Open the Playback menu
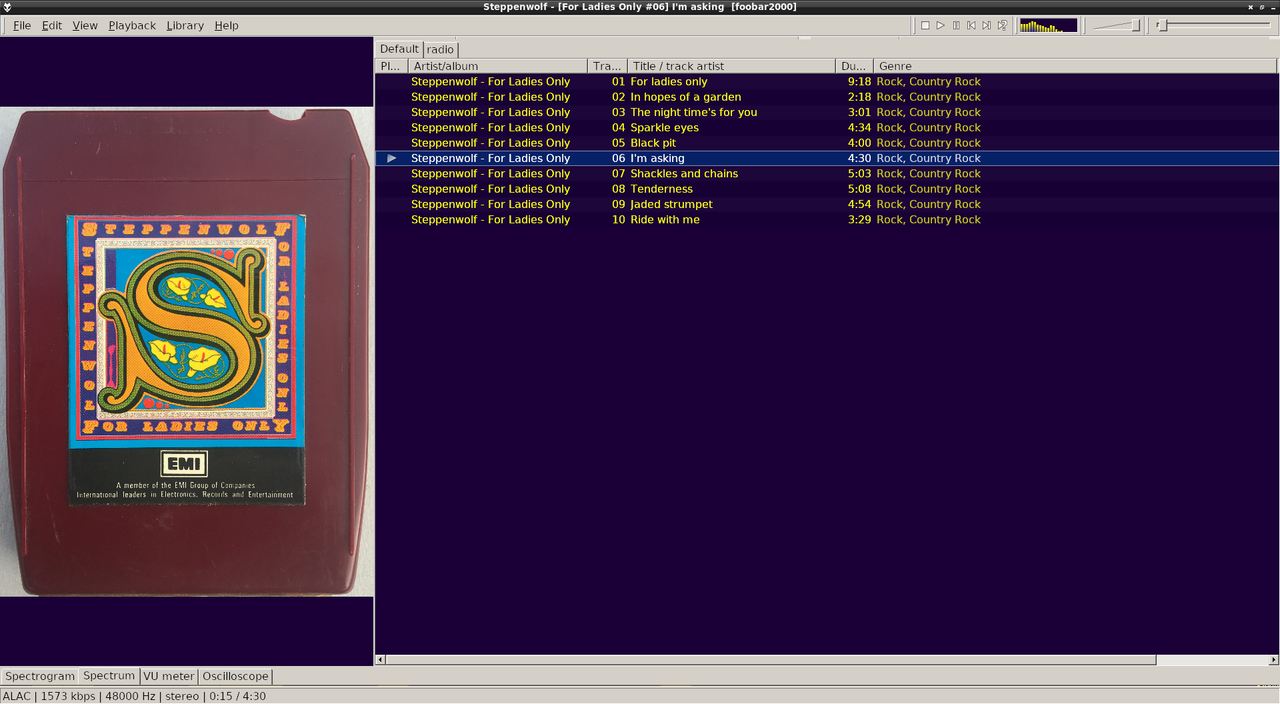 132,25
